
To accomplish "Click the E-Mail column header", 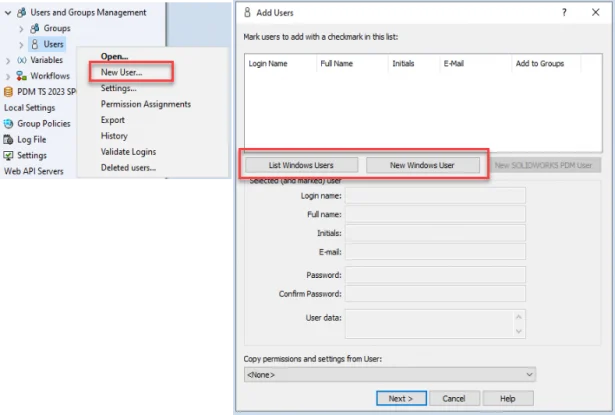I will (475, 64).
